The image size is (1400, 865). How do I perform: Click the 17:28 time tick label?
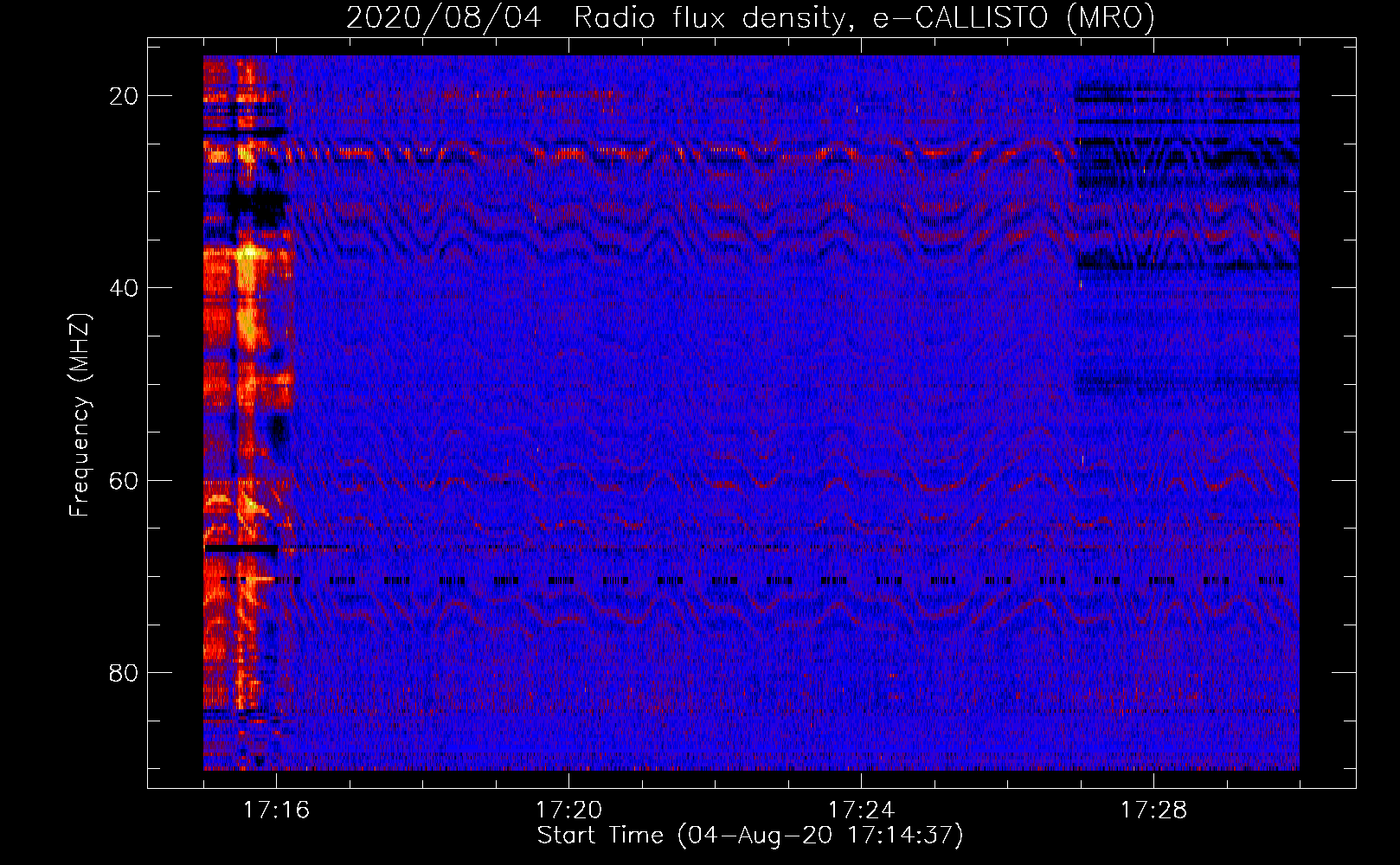(1153, 811)
